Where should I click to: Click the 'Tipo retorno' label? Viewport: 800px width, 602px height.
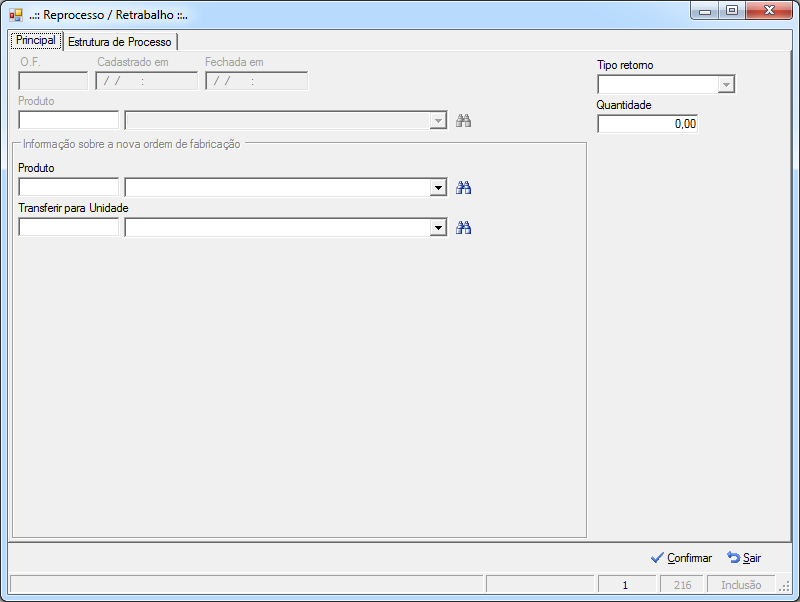625,65
